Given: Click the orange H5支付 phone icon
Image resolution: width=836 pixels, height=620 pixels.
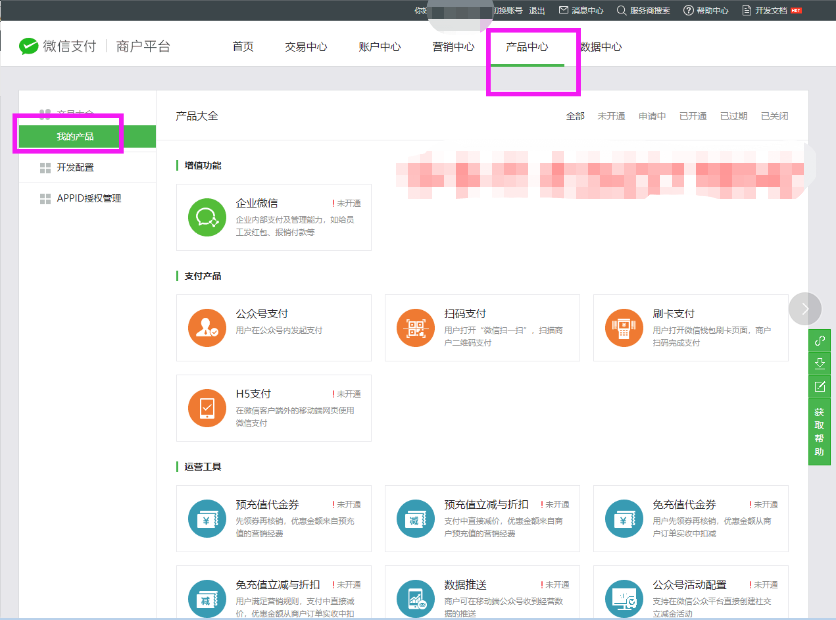Looking at the screenshot, I should (207, 408).
